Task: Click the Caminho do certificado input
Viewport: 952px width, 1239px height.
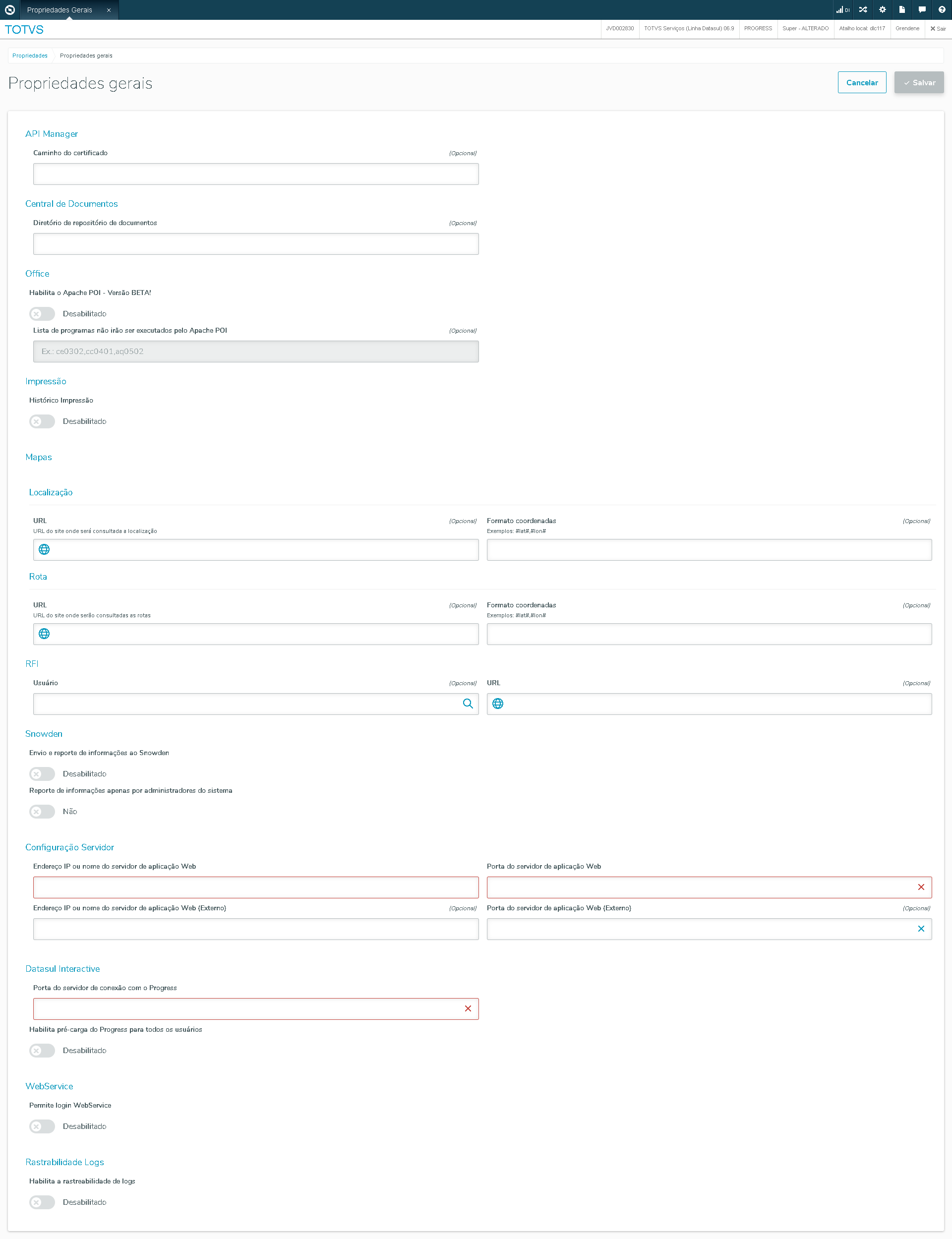Action: [x=255, y=174]
